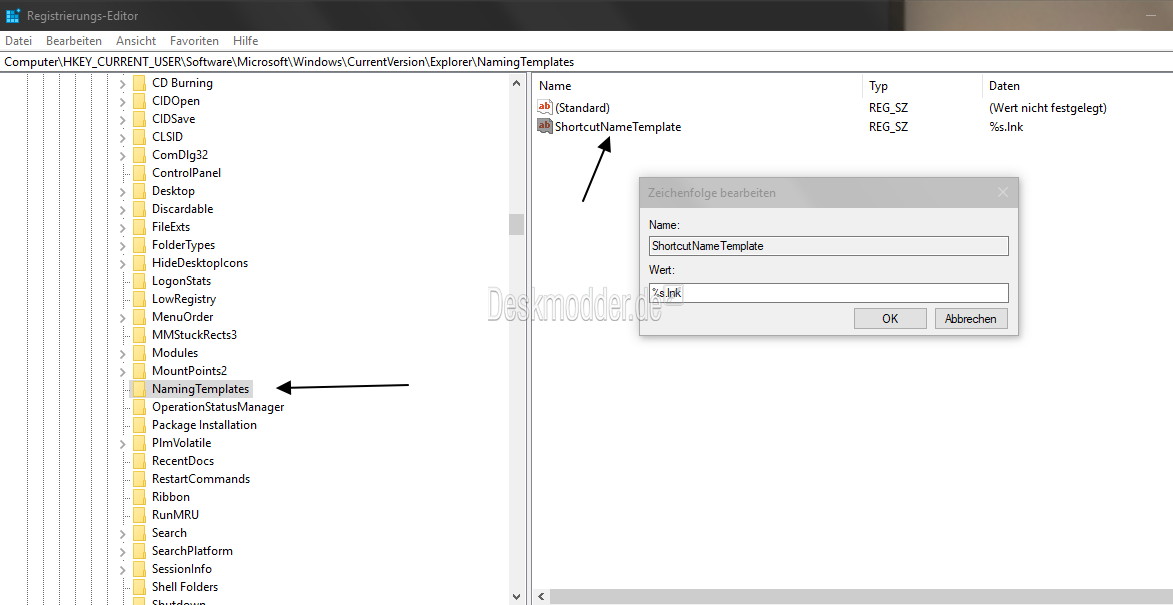Select the CD Burning folder icon
Image resolution: width=1173 pixels, height=605 pixels.
[139, 83]
